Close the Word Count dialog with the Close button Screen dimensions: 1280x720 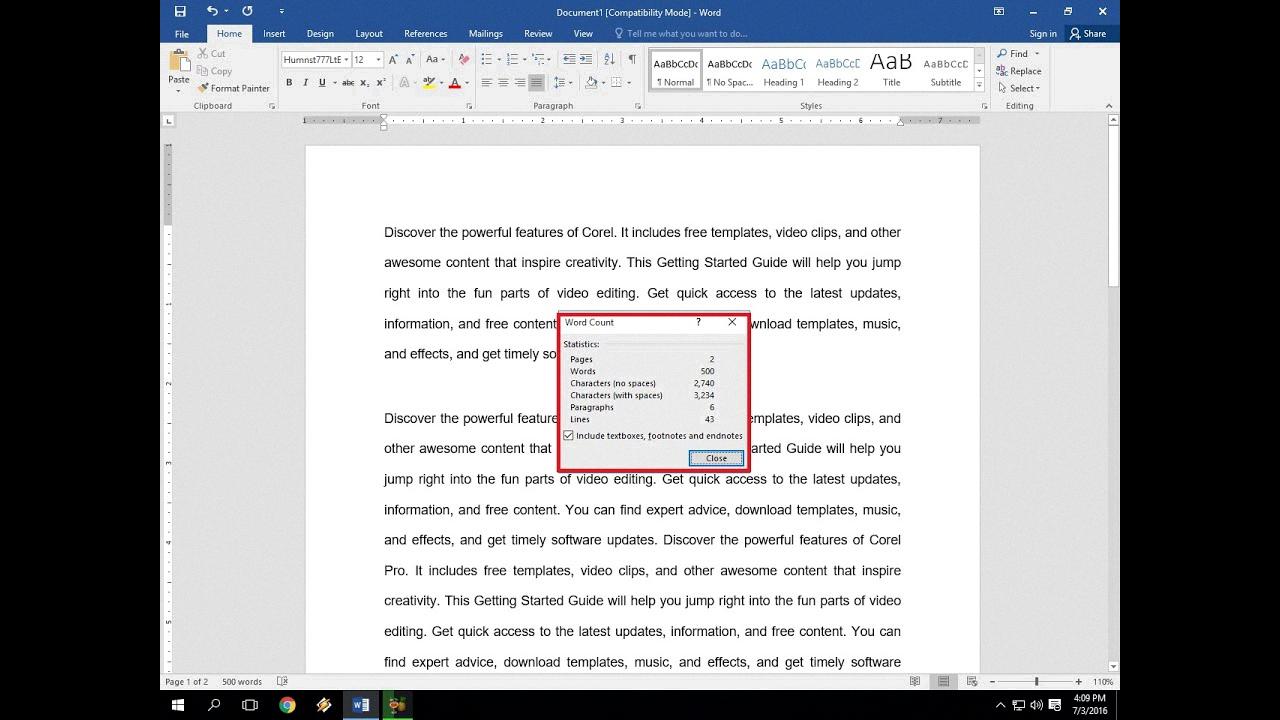click(x=716, y=458)
